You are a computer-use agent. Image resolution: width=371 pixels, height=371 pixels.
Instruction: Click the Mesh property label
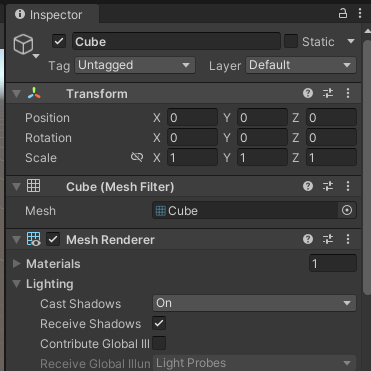point(40,211)
